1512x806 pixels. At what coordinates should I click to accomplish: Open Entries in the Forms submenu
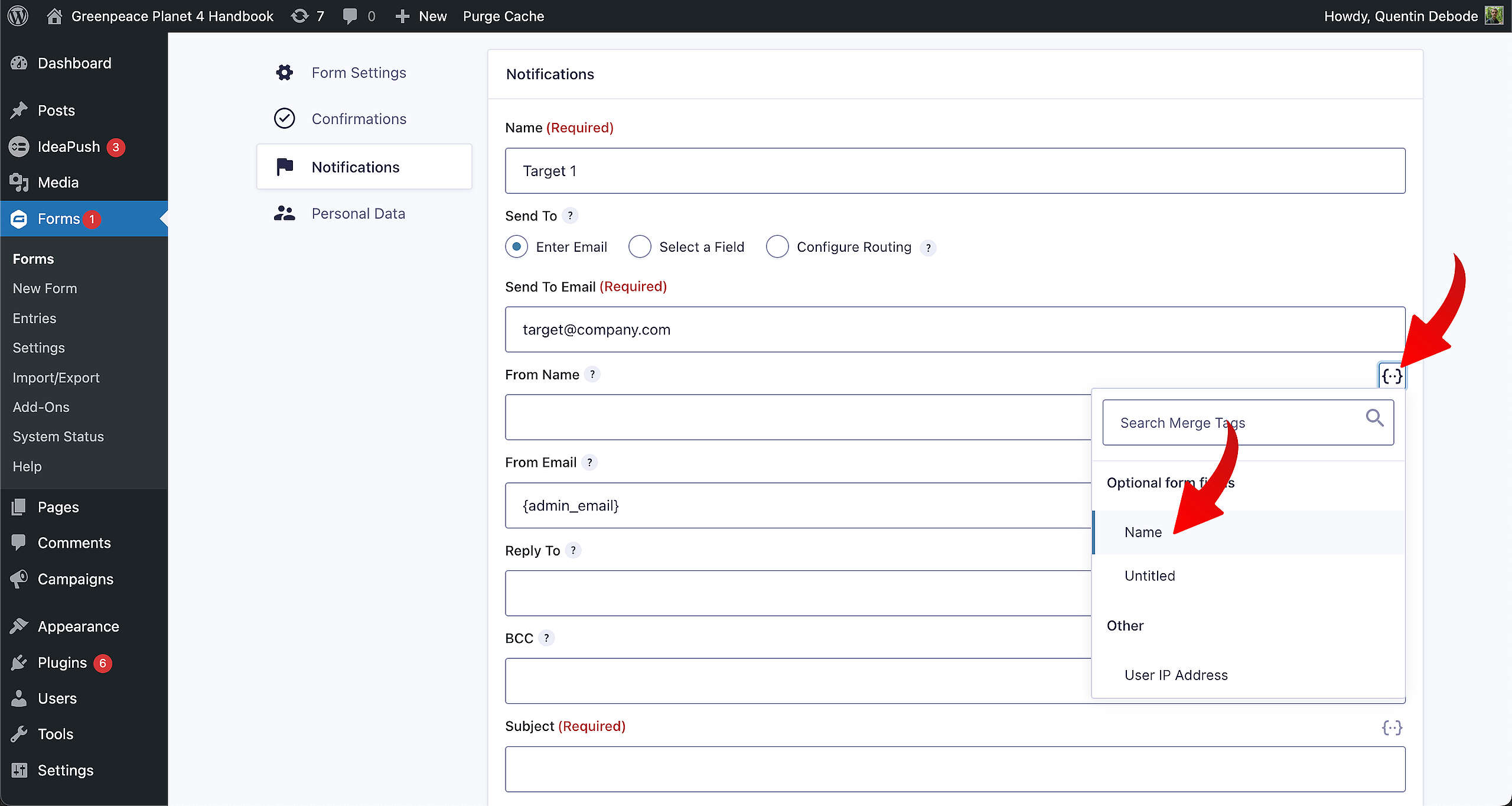tap(34, 318)
